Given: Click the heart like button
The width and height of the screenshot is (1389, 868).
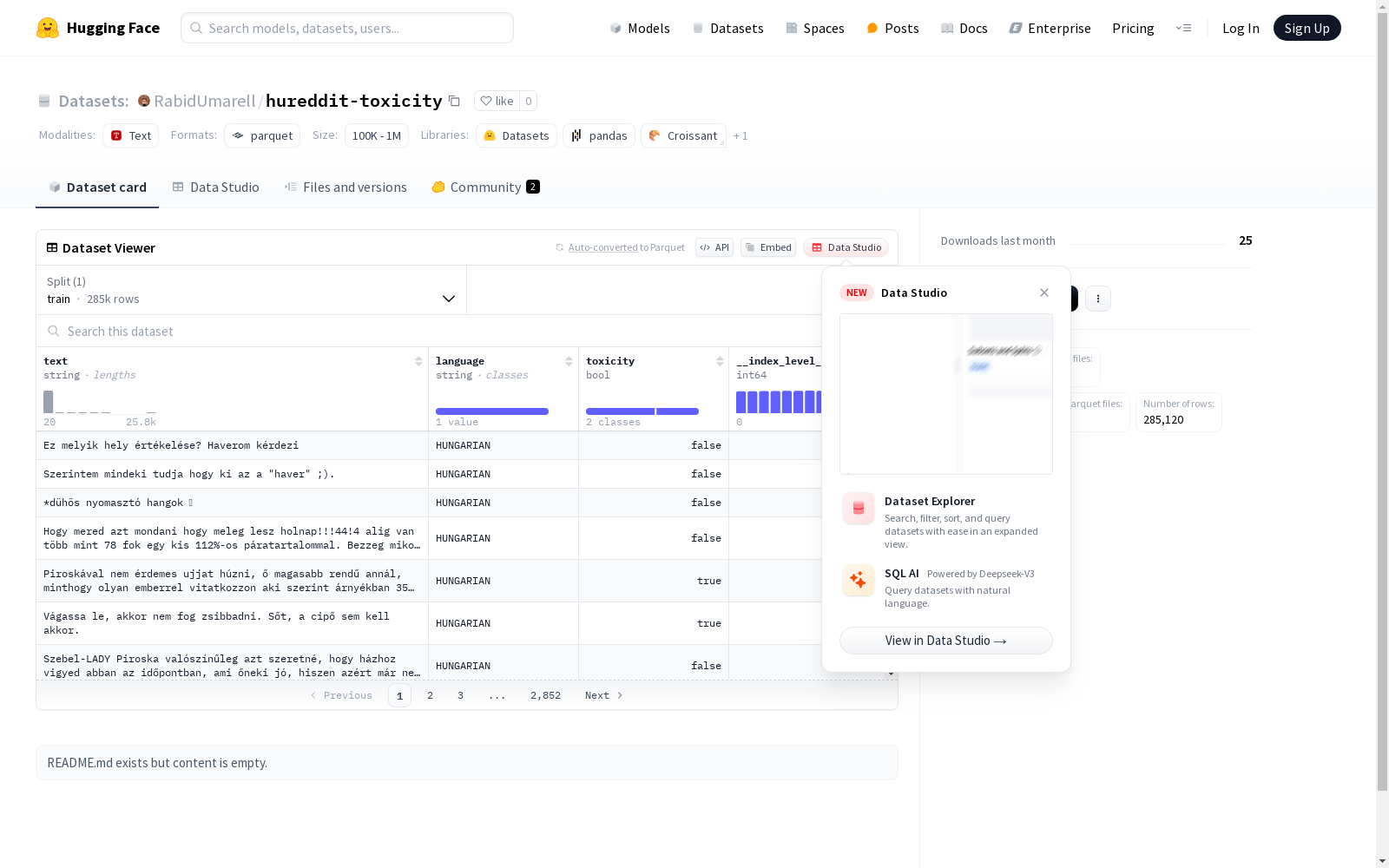Looking at the screenshot, I should [x=497, y=101].
